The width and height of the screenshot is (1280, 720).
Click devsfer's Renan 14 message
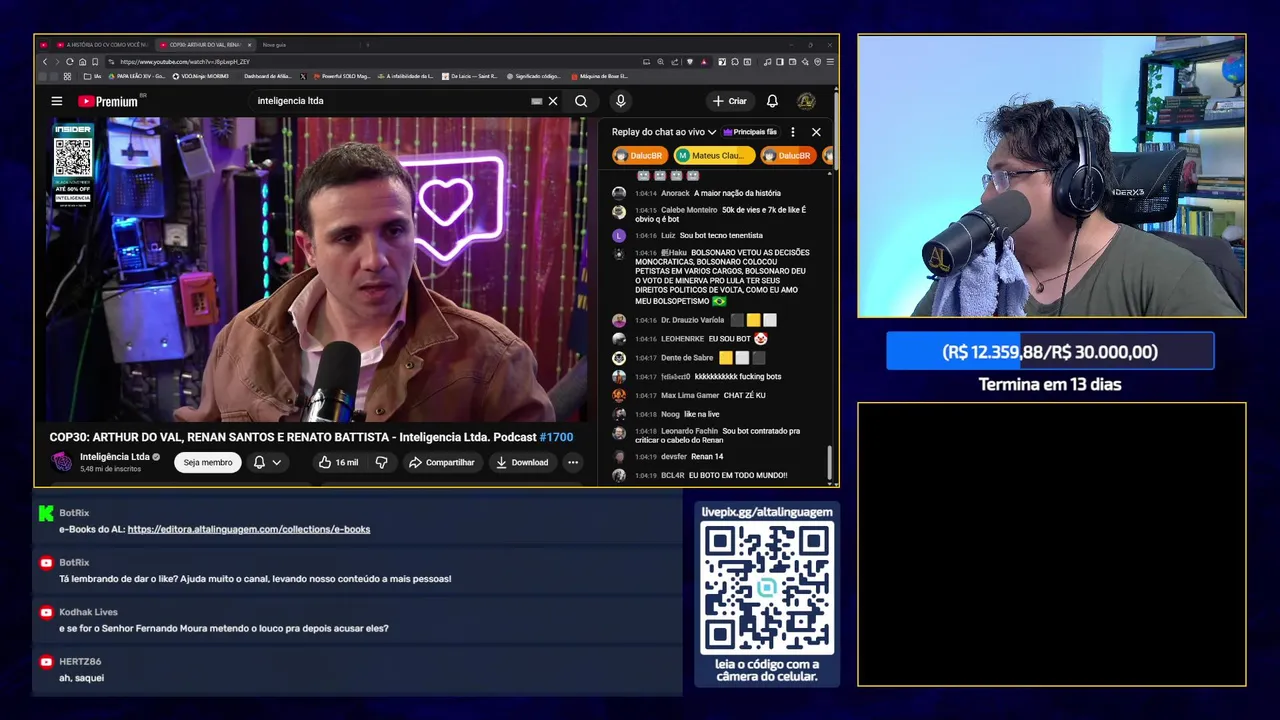click(x=707, y=456)
